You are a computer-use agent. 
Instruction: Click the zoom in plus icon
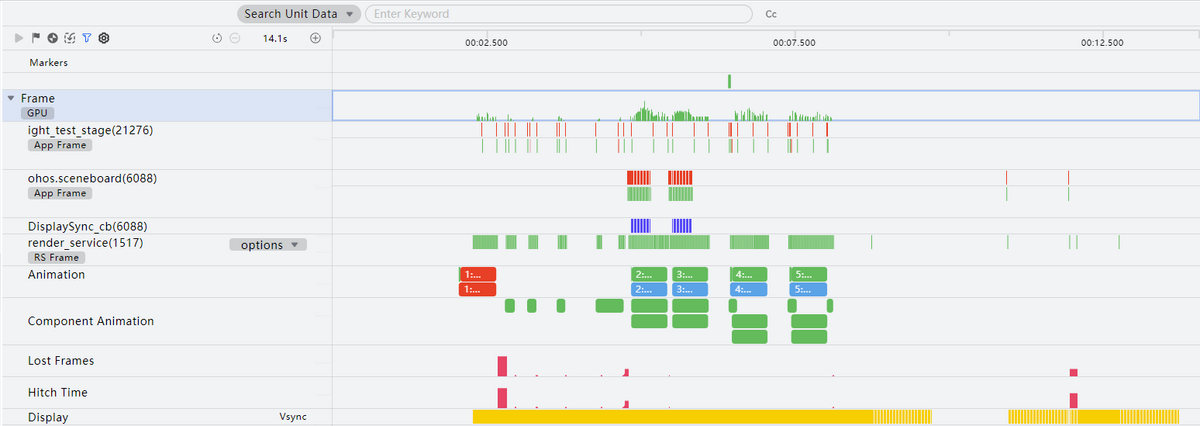[x=315, y=38]
